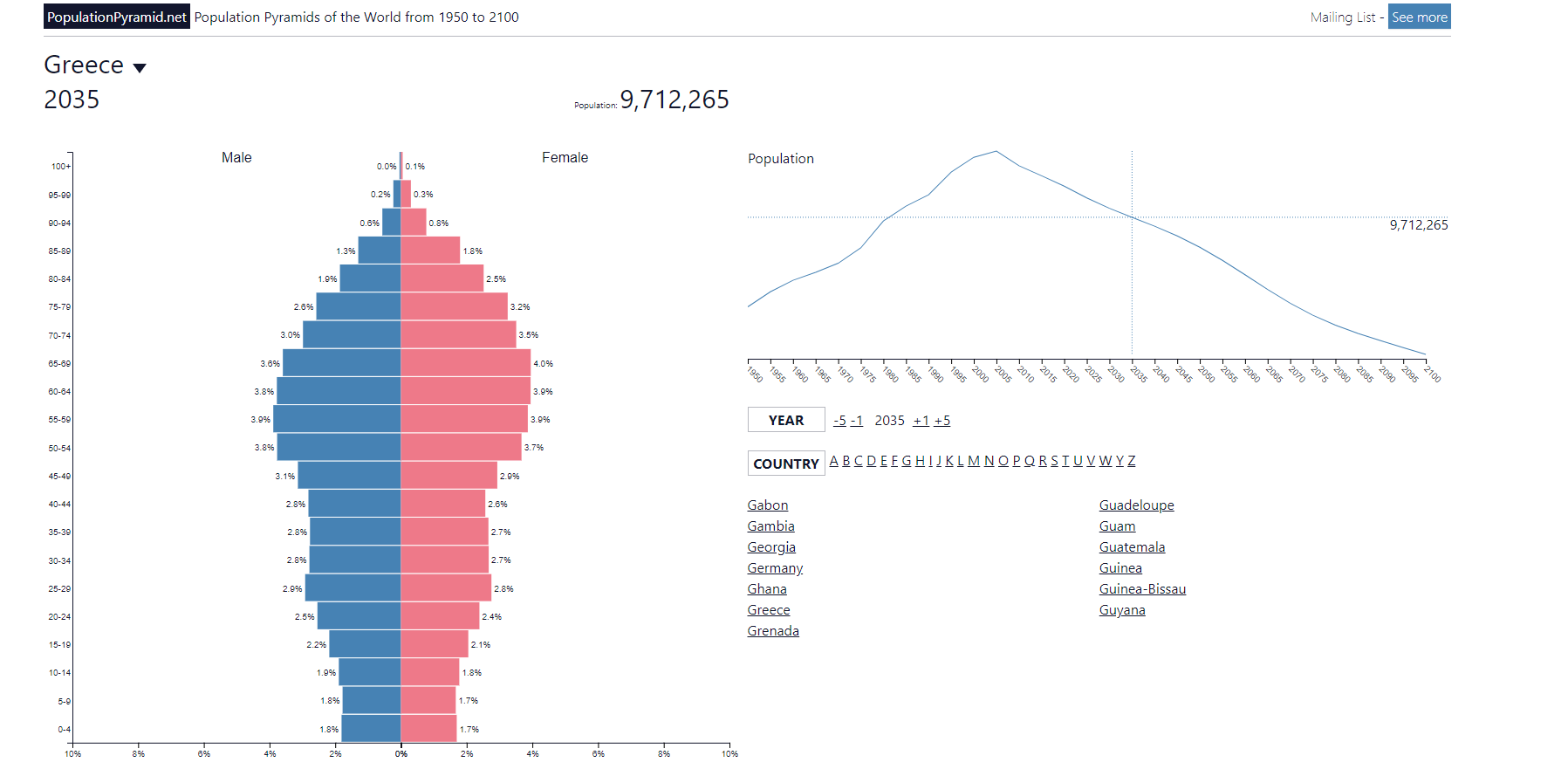Open the Grenada country link

pyautogui.click(x=773, y=631)
